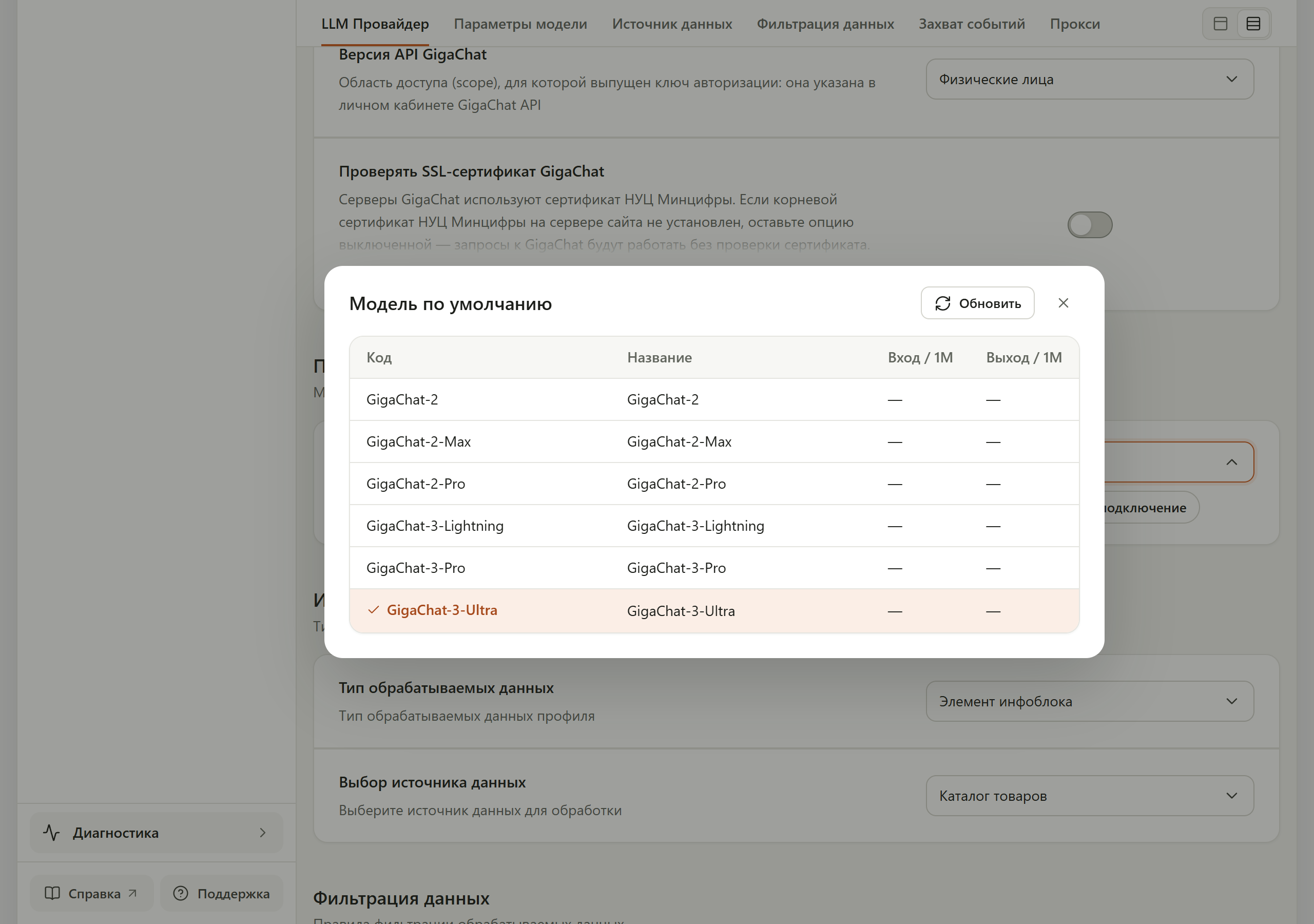Switch to Источник данных tab

click(672, 24)
